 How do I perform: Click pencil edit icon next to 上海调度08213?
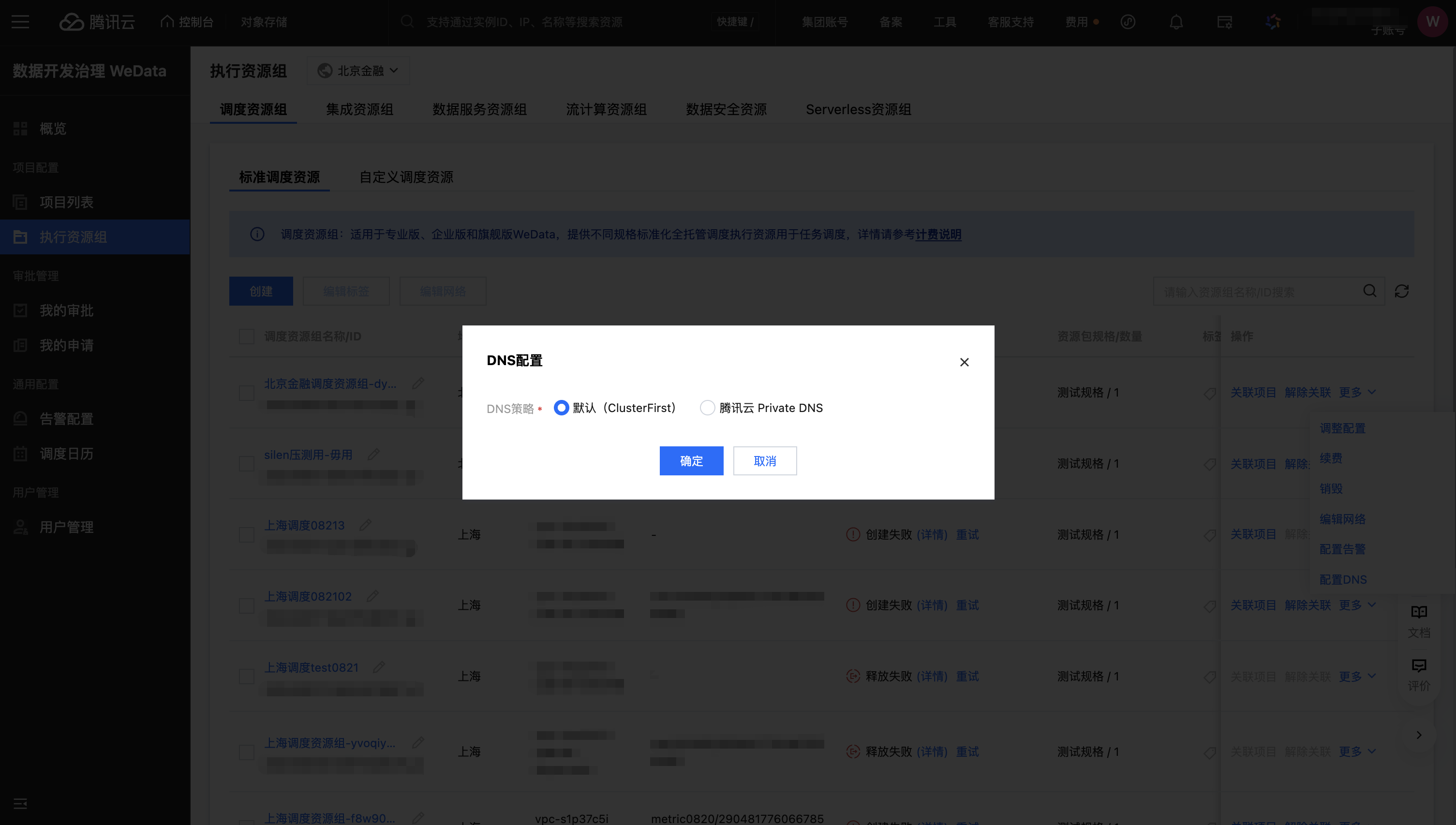tap(366, 525)
